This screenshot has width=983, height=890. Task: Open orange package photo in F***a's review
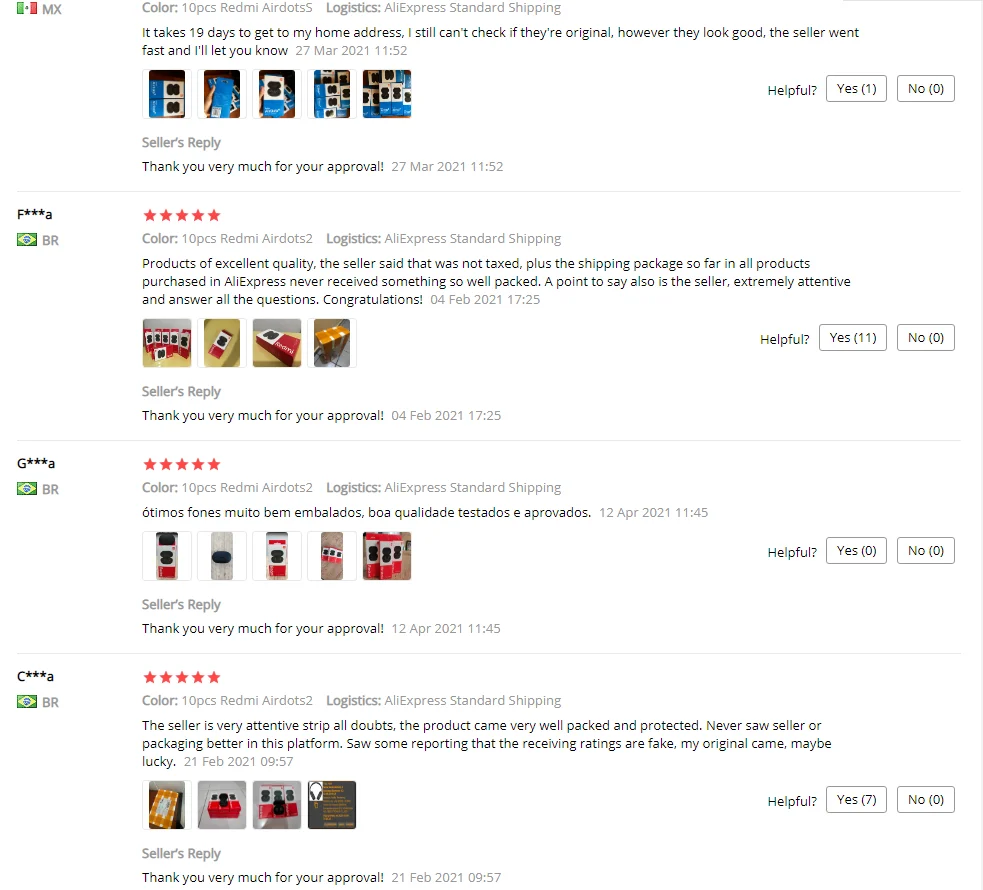[332, 343]
